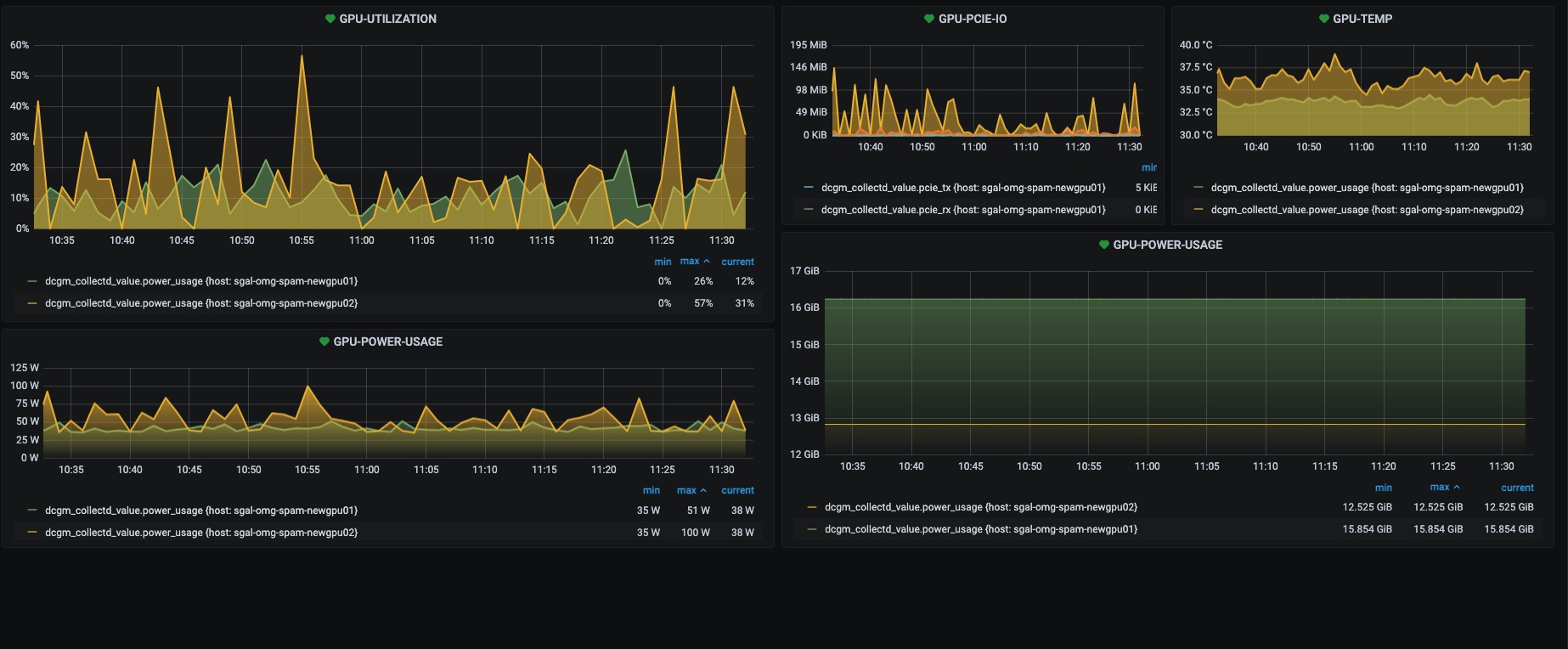Click heart icon of the GiB GPU-POWER-USAGE panel
The image size is (1568, 649).
point(1104,245)
